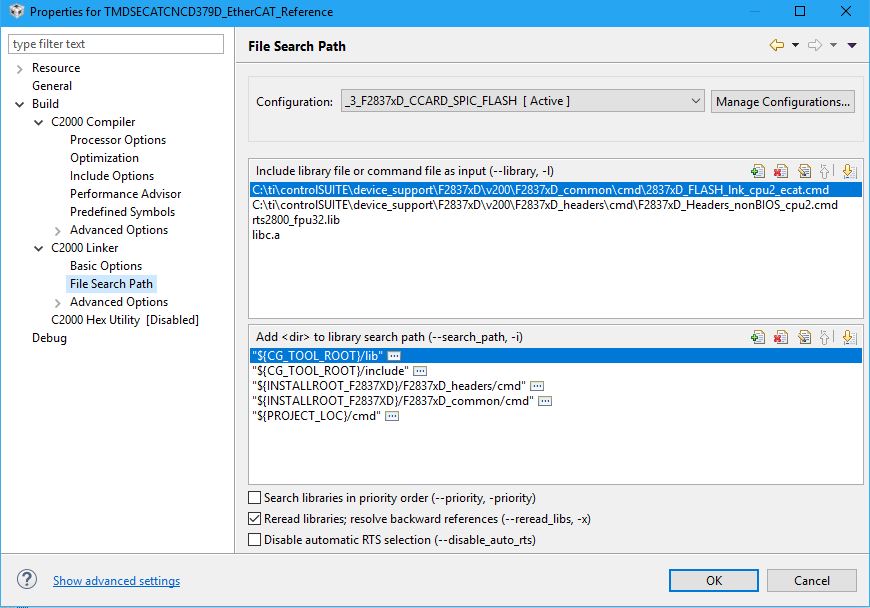Viewport: 870px width, 608px height.
Task: Collapse the C2000 Compiler tree node
Action: point(39,122)
